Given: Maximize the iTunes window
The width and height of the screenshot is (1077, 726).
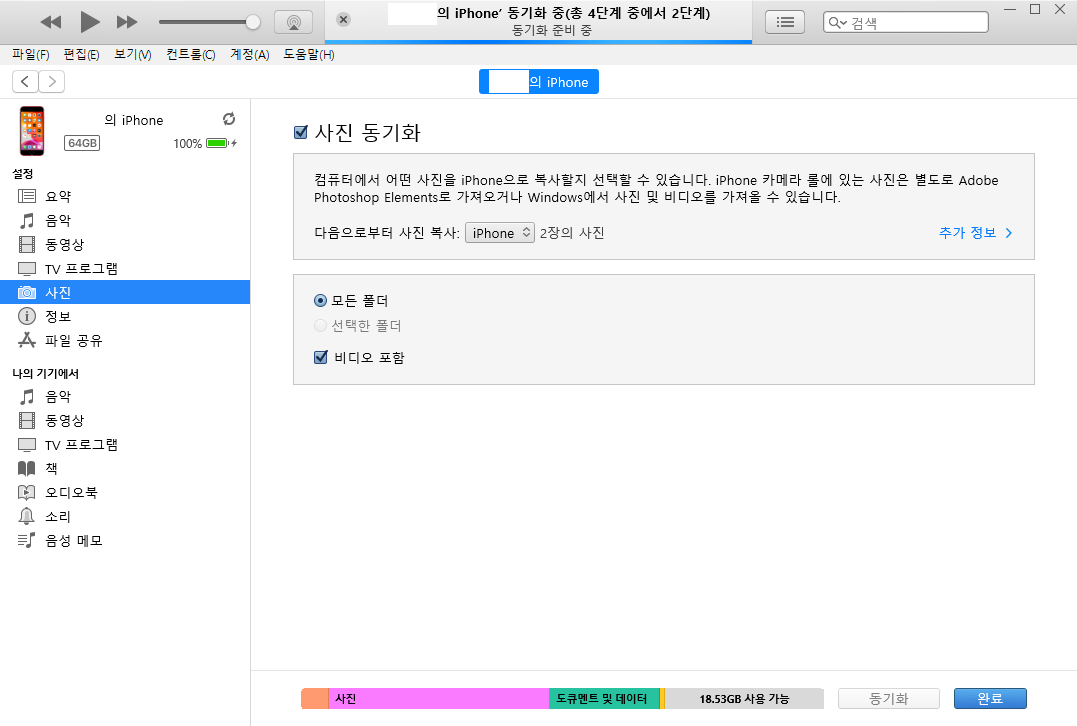Looking at the screenshot, I should (1035, 9).
